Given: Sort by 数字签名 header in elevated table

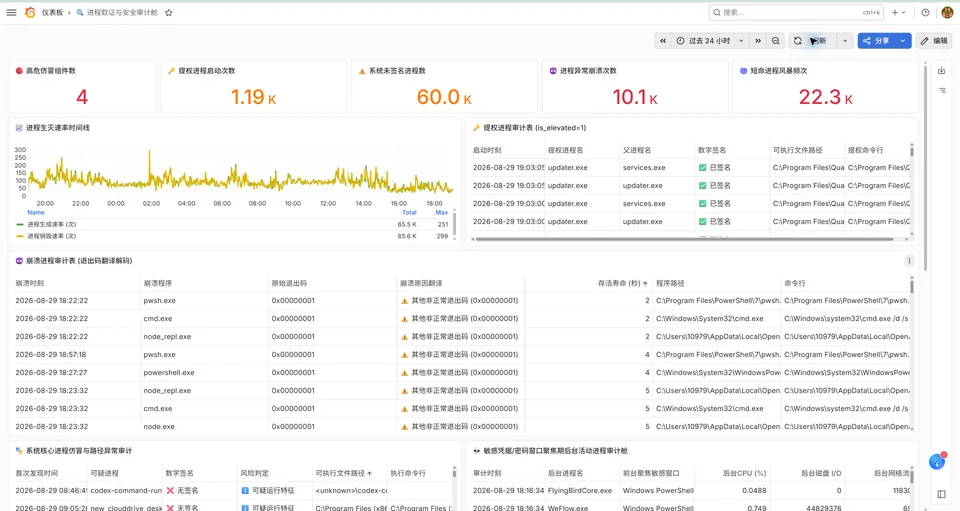Looking at the screenshot, I should [x=711, y=150].
